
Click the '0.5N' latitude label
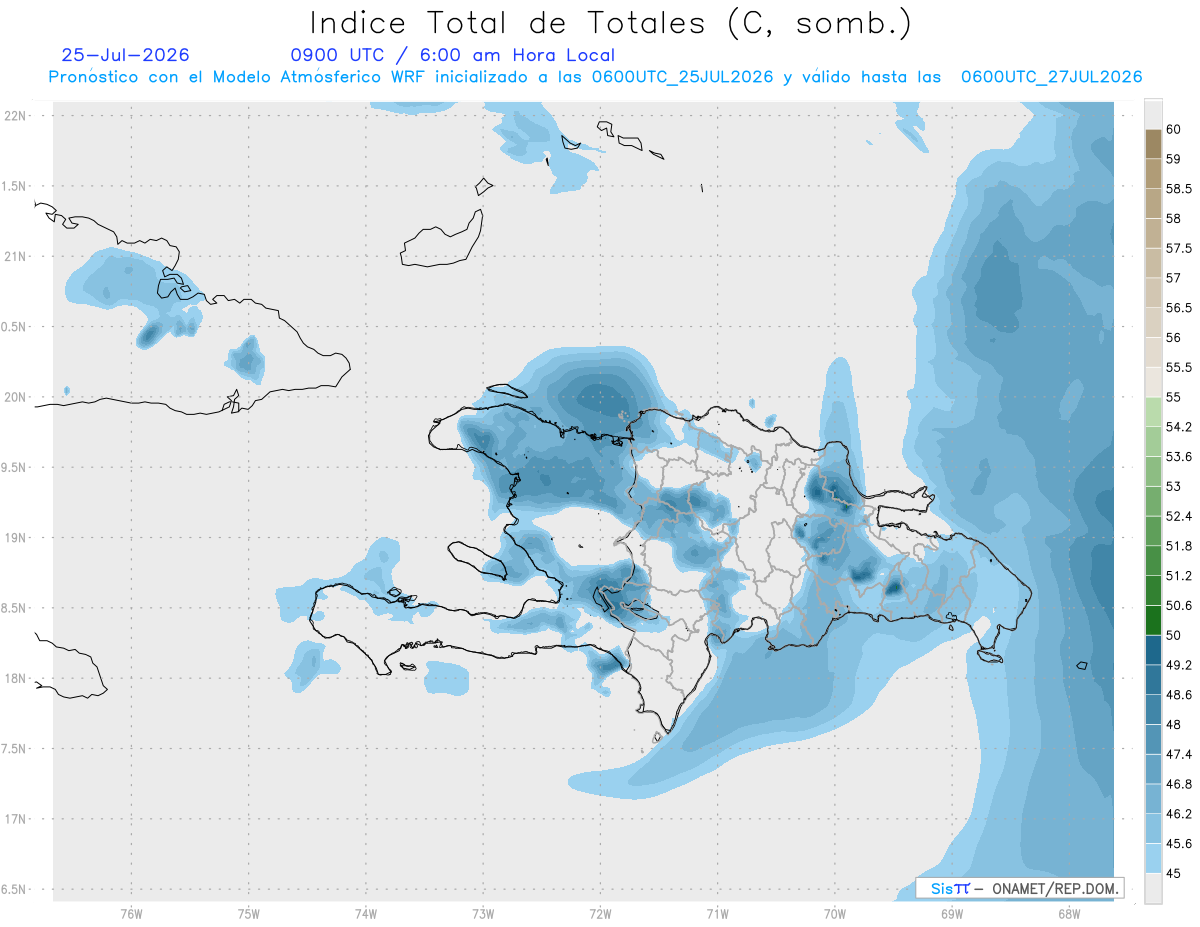click(x=15, y=327)
